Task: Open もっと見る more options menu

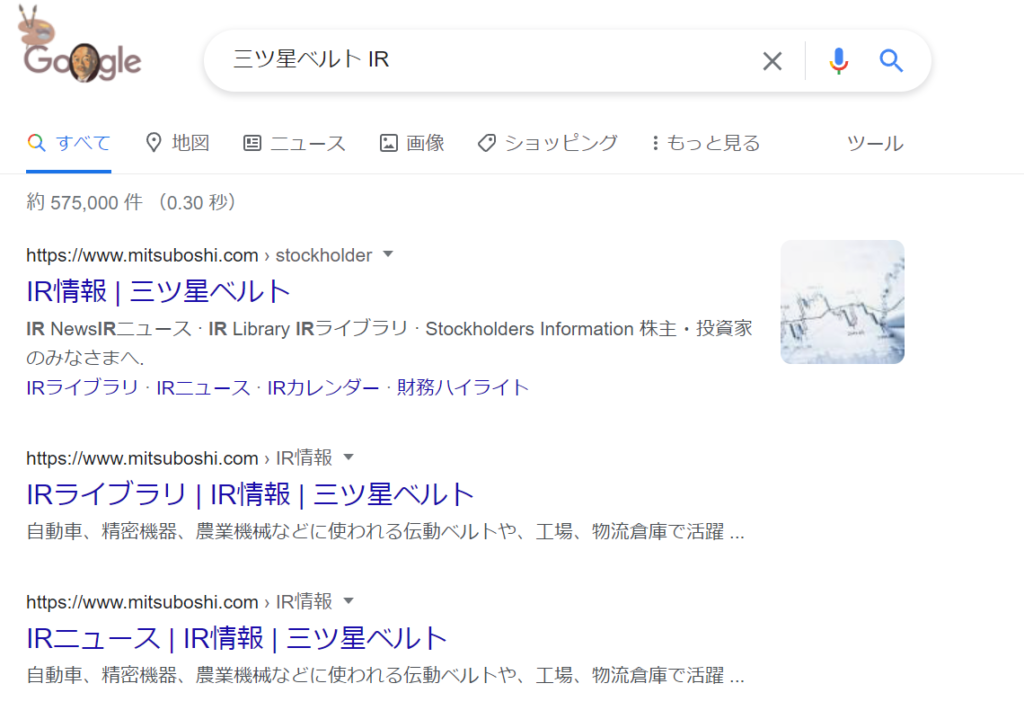Action: 706,143
